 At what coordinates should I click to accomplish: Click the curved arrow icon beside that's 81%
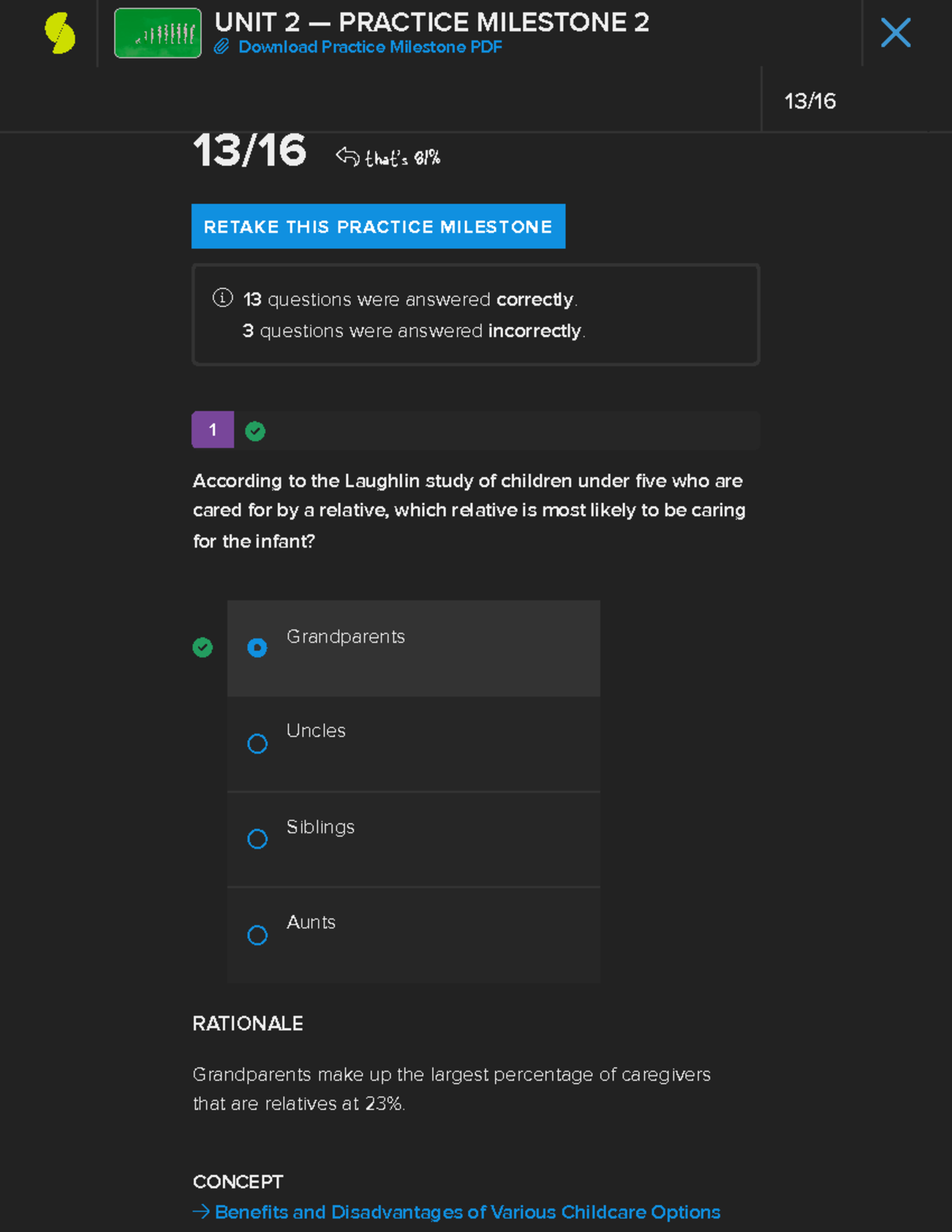coord(347,156)
